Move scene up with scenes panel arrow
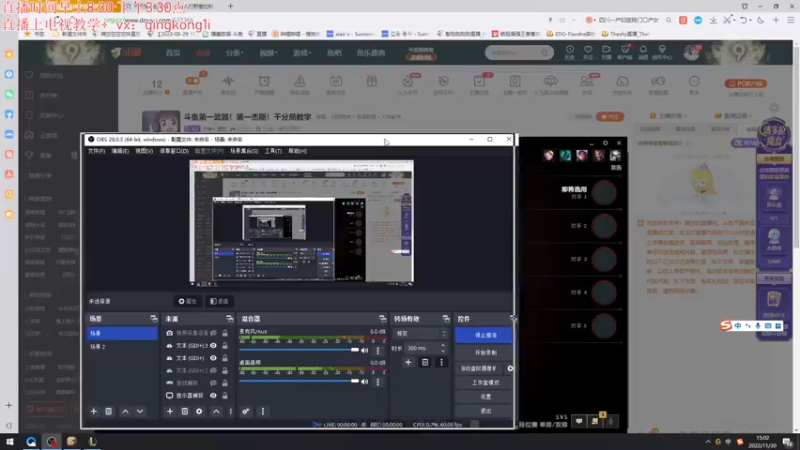This screenshot has width=800, height=450. (x=125, y=411)
